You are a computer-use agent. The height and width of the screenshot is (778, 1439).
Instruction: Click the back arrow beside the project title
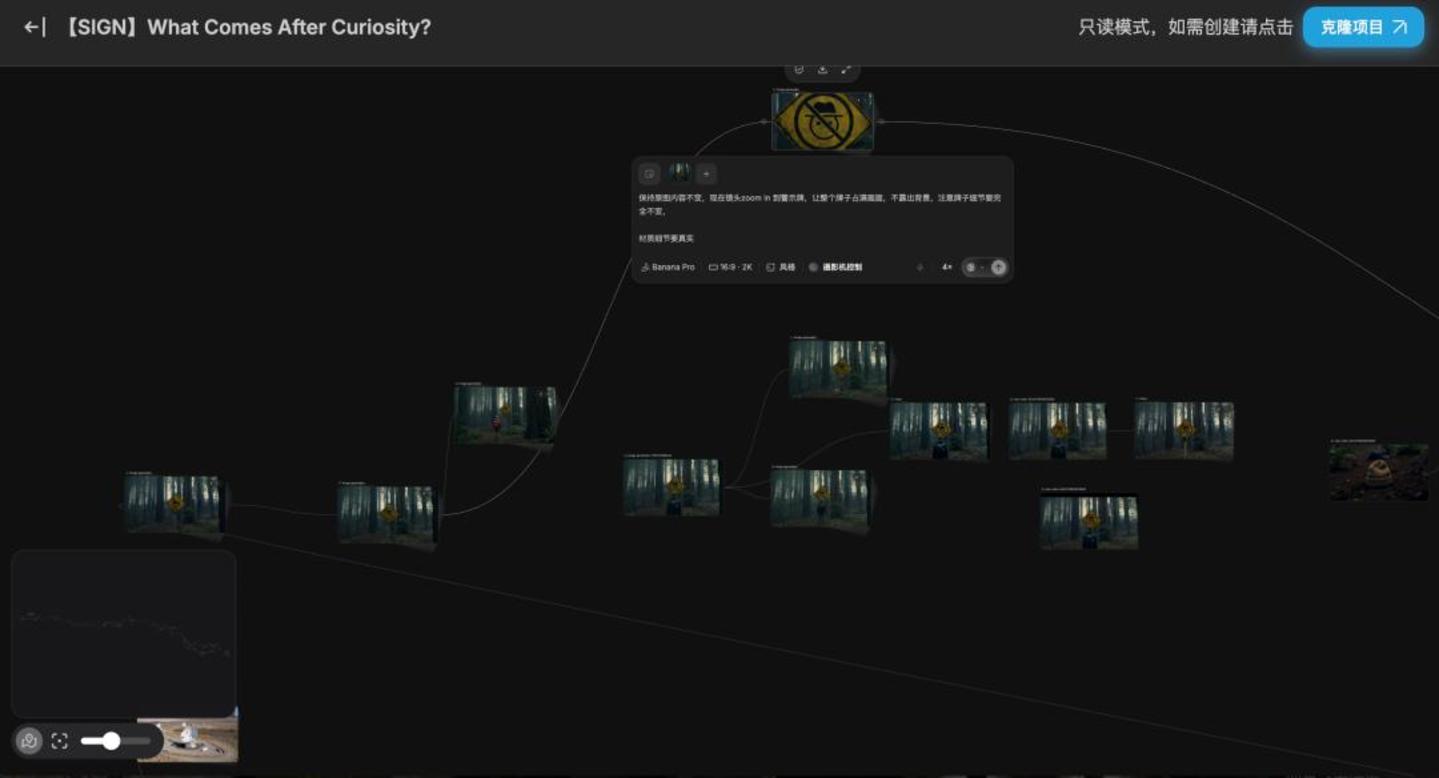34,27
